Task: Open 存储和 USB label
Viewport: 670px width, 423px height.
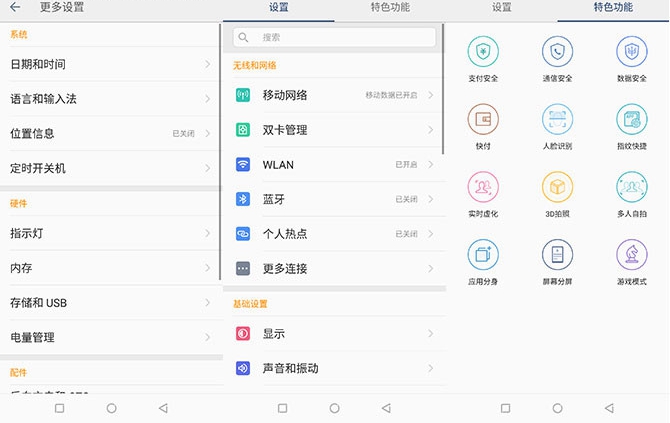Action: click(x=38, y=303)
